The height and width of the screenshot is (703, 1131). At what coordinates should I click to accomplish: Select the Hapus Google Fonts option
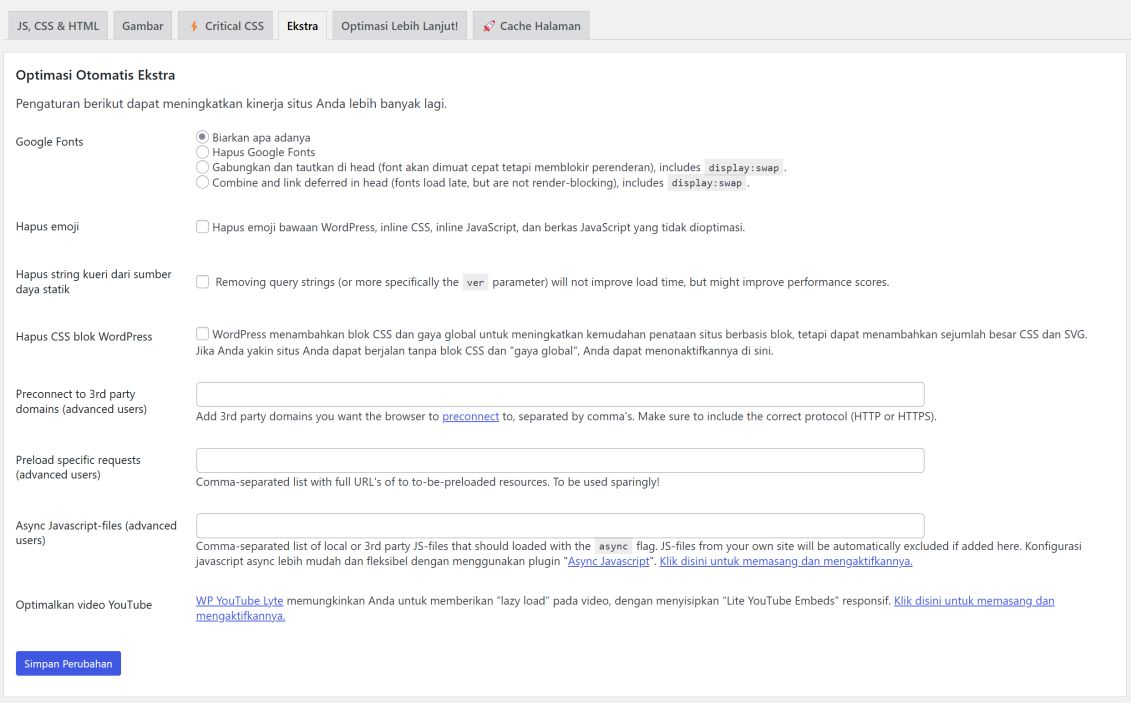202,153
